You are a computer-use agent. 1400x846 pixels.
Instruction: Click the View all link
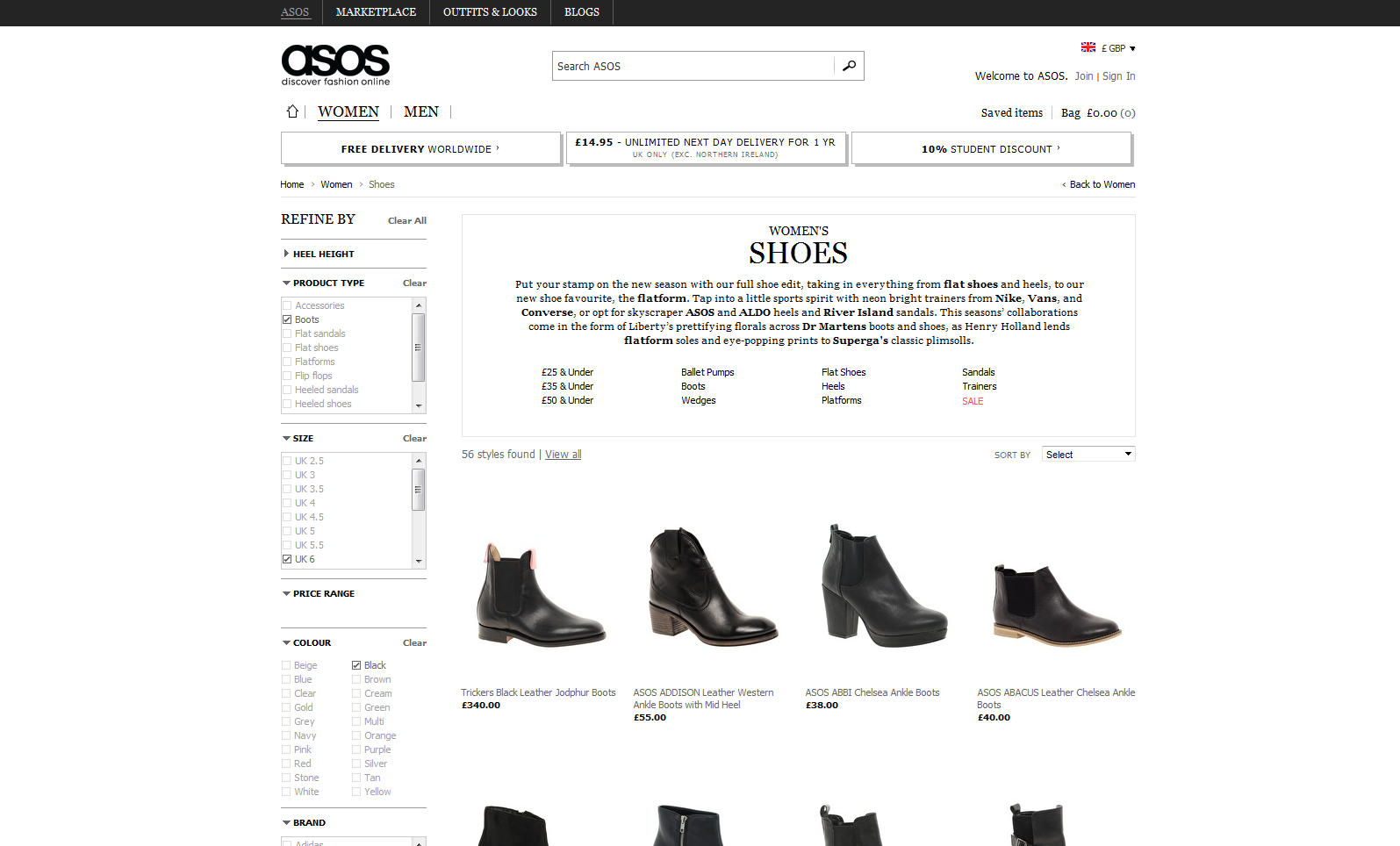click(x=564, y=455)
